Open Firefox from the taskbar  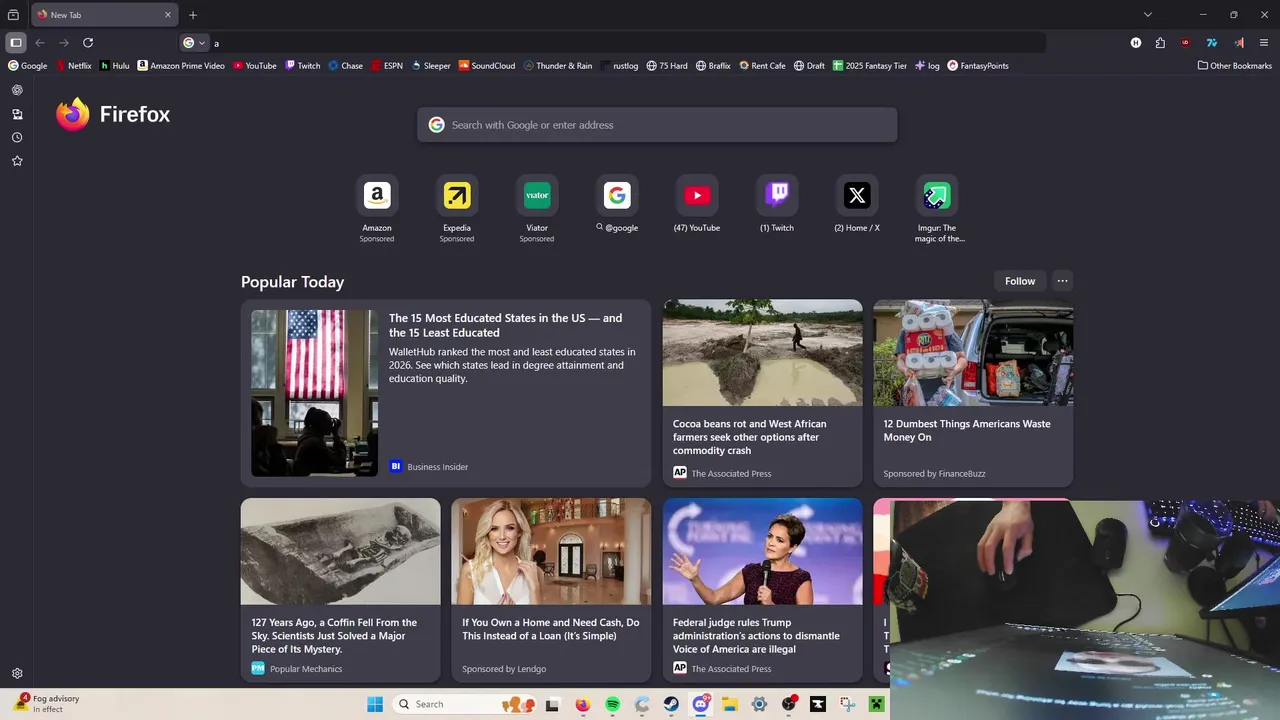pos(583,704)
